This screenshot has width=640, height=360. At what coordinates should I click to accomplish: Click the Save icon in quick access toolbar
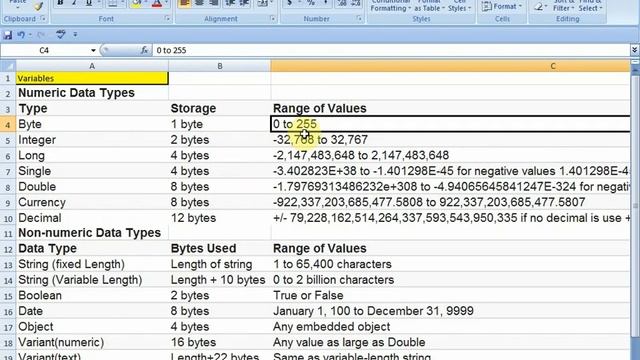tap(7, 35)
